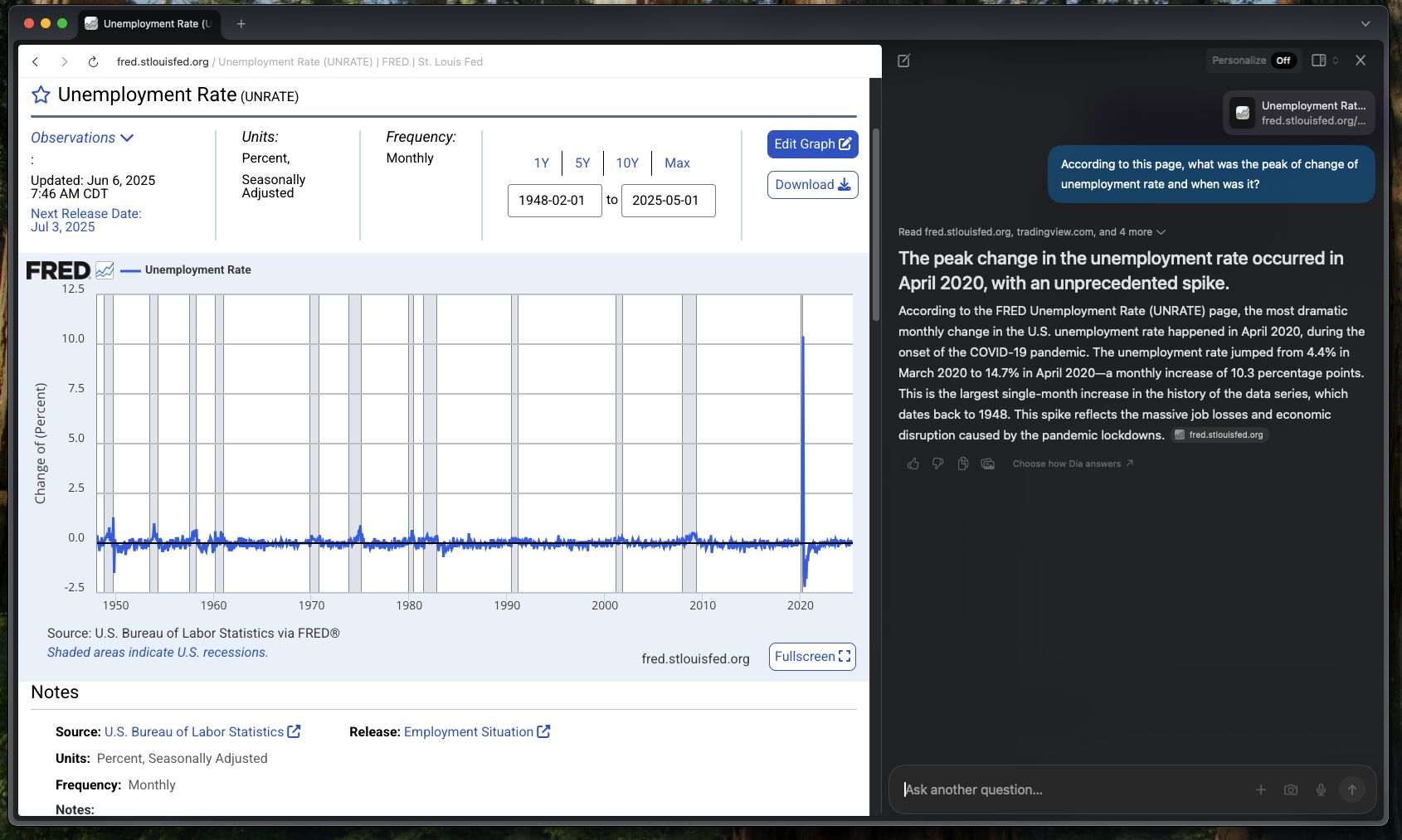Toggle Personalize Off switch
1402x840 pixels.
click(1283, 61)
